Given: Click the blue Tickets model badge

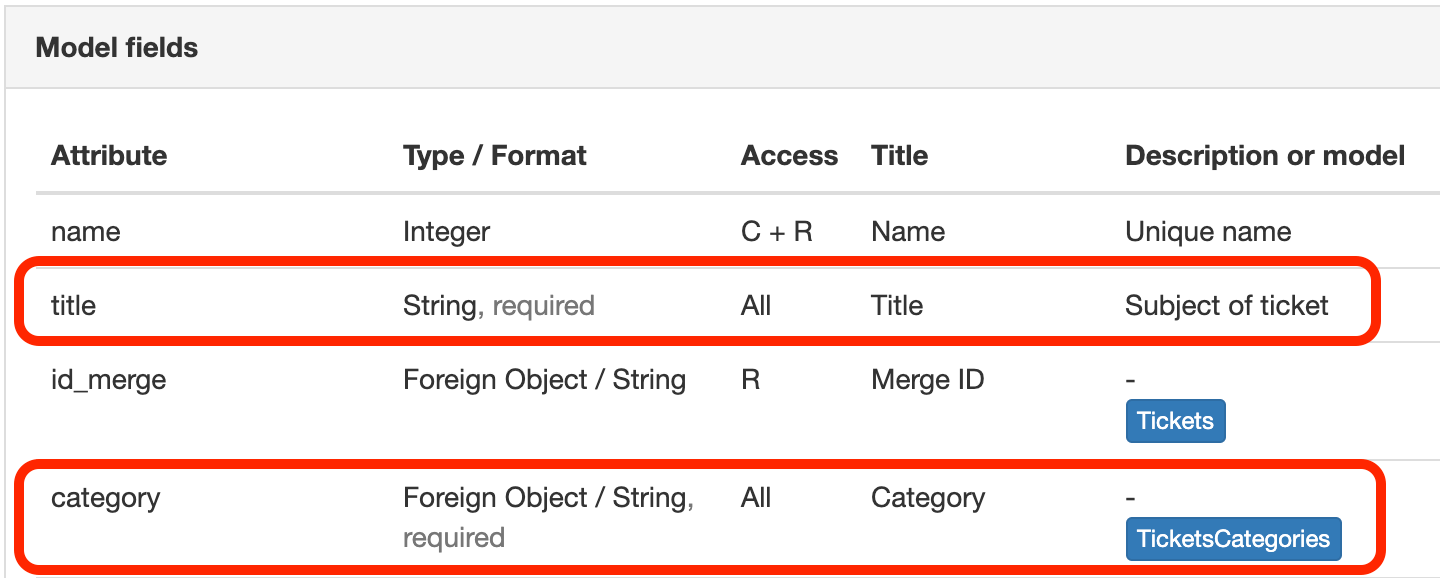Looking at the screenshot, I should click(1175, 421).
